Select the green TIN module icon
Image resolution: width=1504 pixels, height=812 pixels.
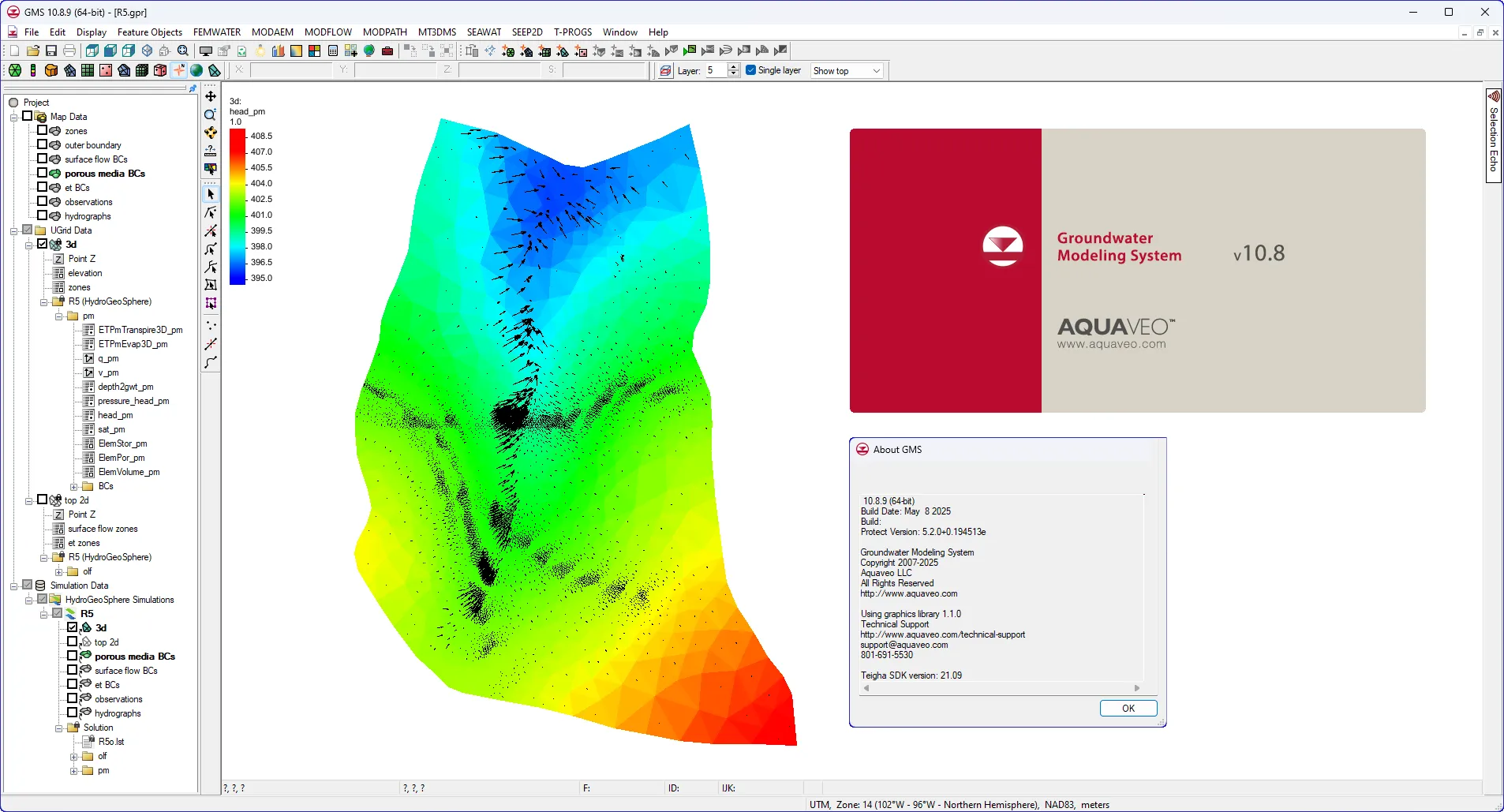[x=14, y=70]
